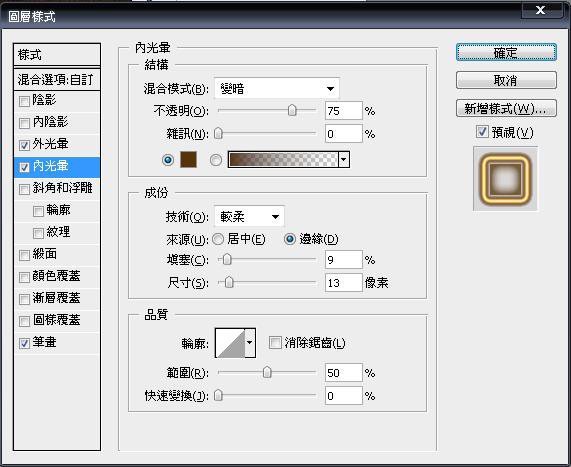Enable the 內陰影 inner shadow checkbox

tap(24, 123)
